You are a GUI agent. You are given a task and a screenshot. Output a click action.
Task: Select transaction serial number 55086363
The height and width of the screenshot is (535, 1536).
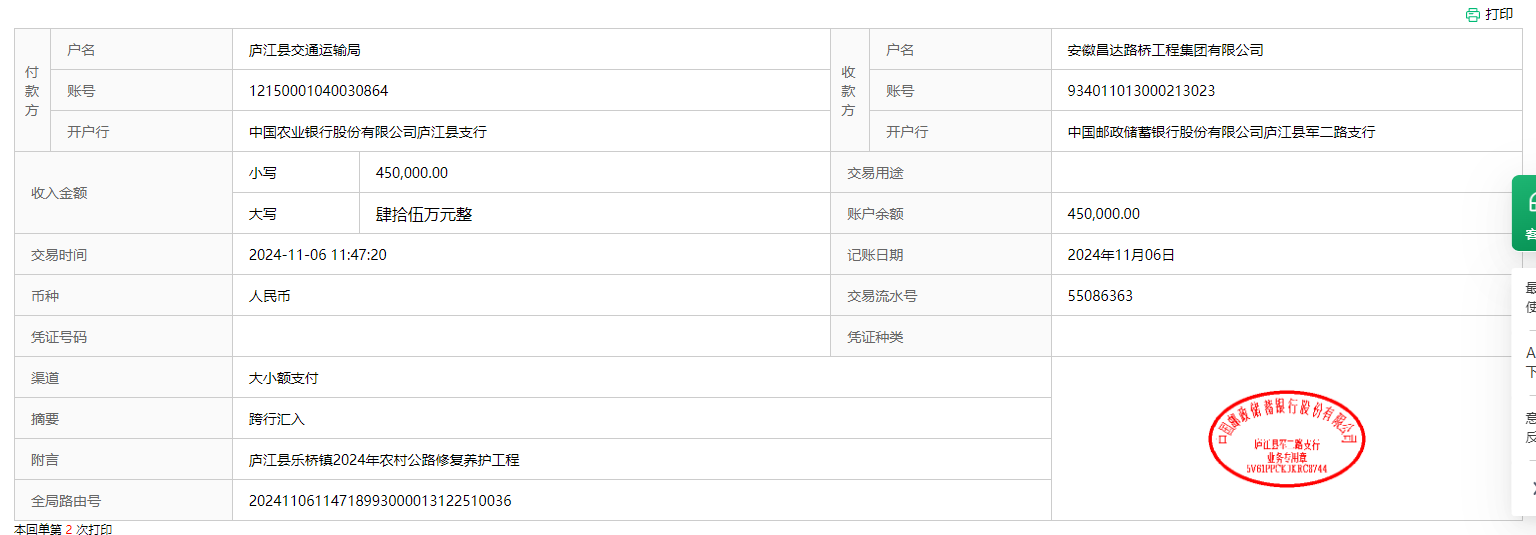click(1100, 296)
